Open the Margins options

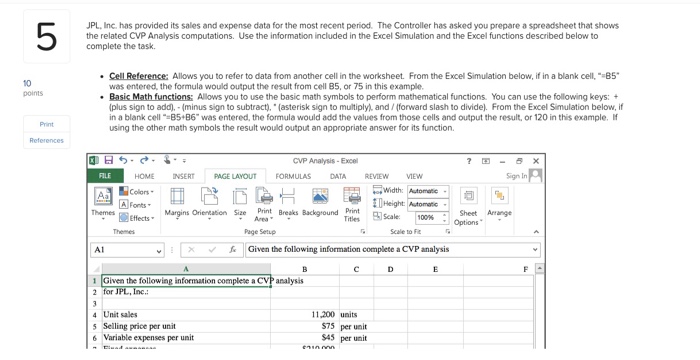(177, 202)
